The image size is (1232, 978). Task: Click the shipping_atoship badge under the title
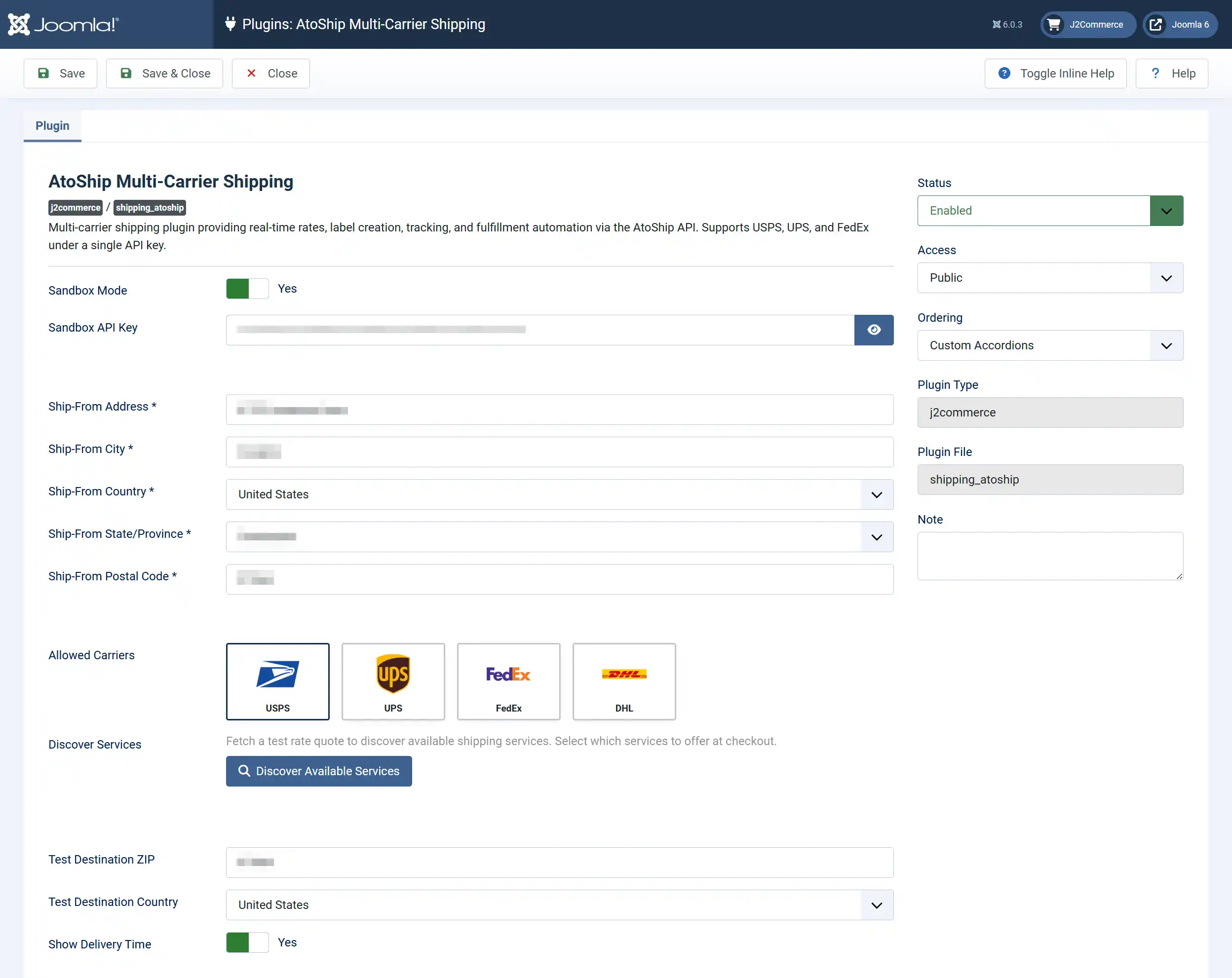click(150, 207)
